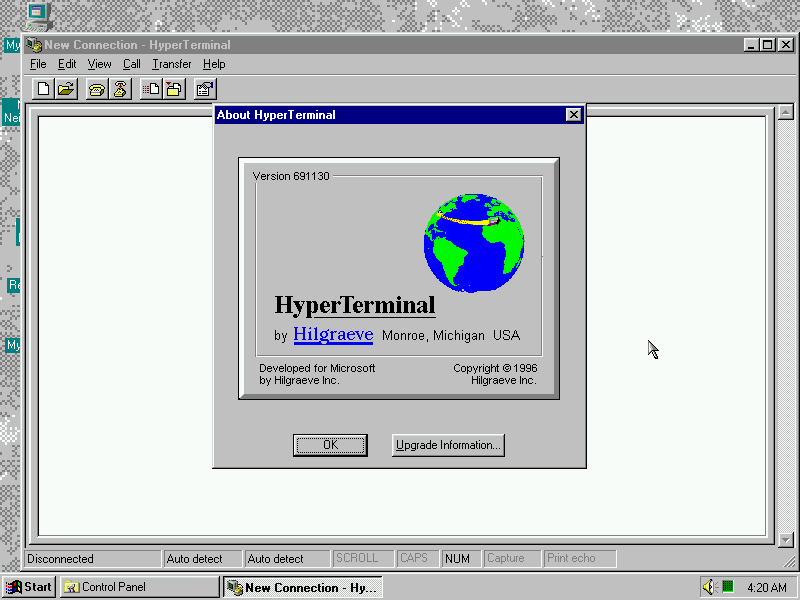Open the Transfer menu
The image size is (800, 600).
pyautogui.click(x=171, y=64)
